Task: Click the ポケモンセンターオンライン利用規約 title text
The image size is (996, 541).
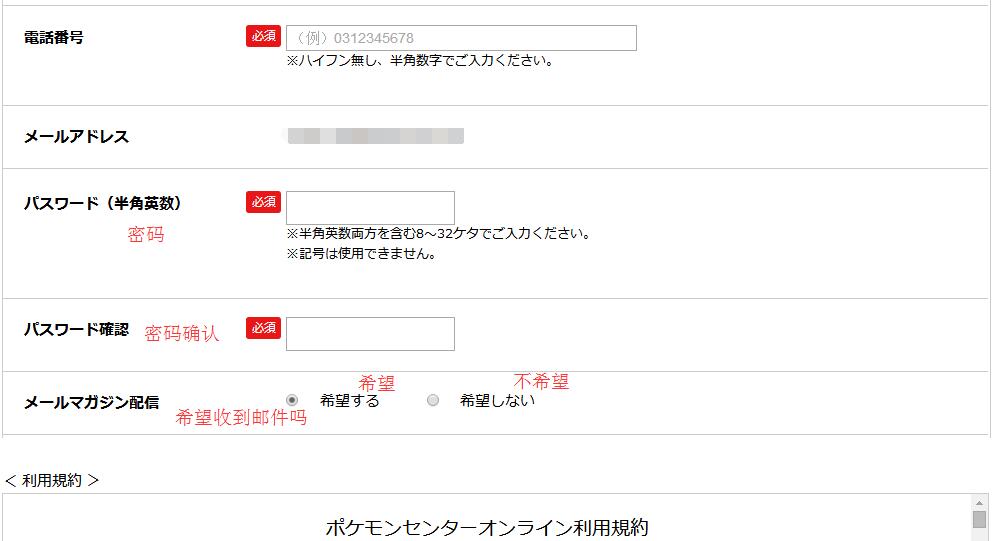Action: (487, 527)
